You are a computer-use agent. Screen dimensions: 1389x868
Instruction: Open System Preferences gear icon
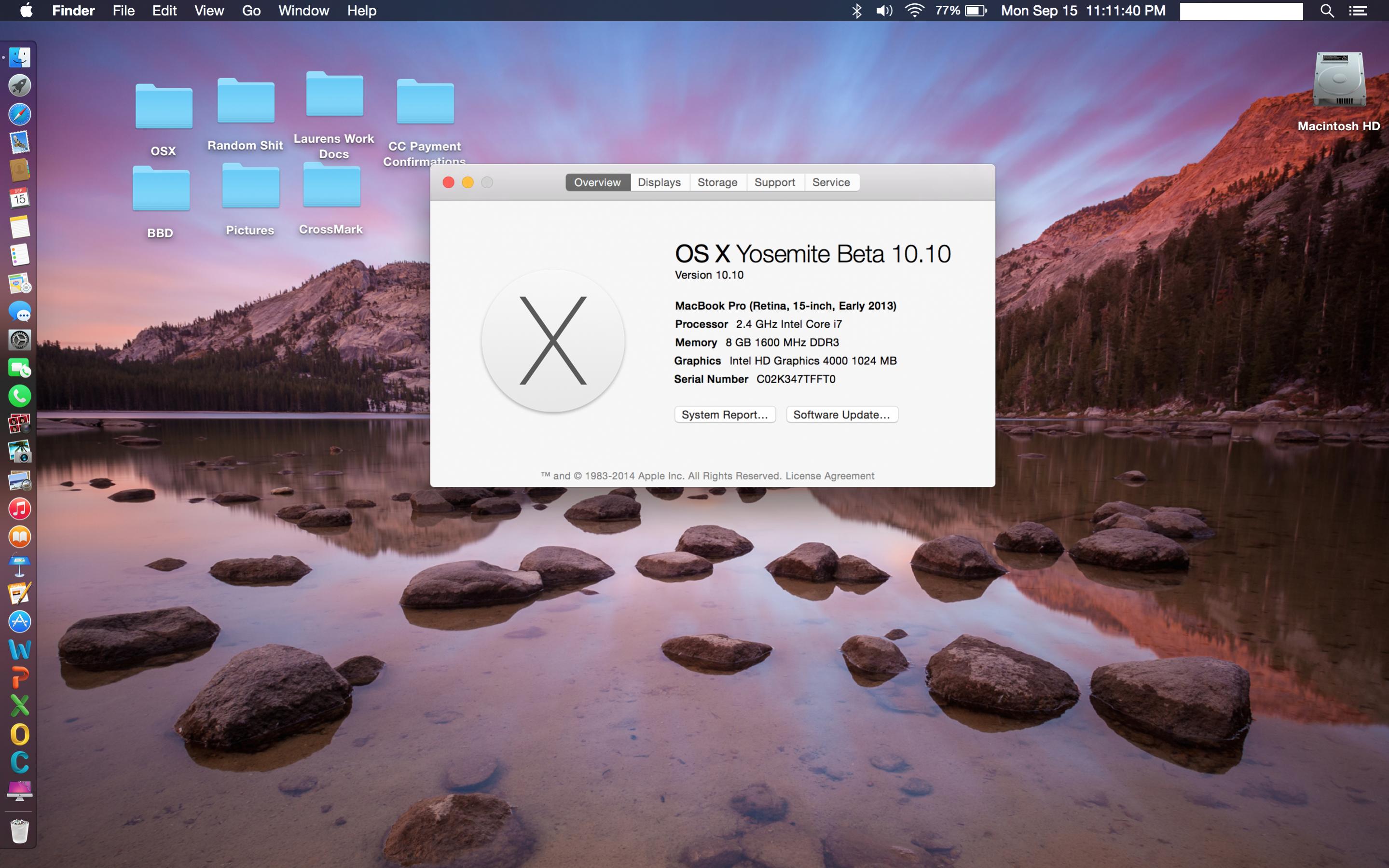pos(19,340)
